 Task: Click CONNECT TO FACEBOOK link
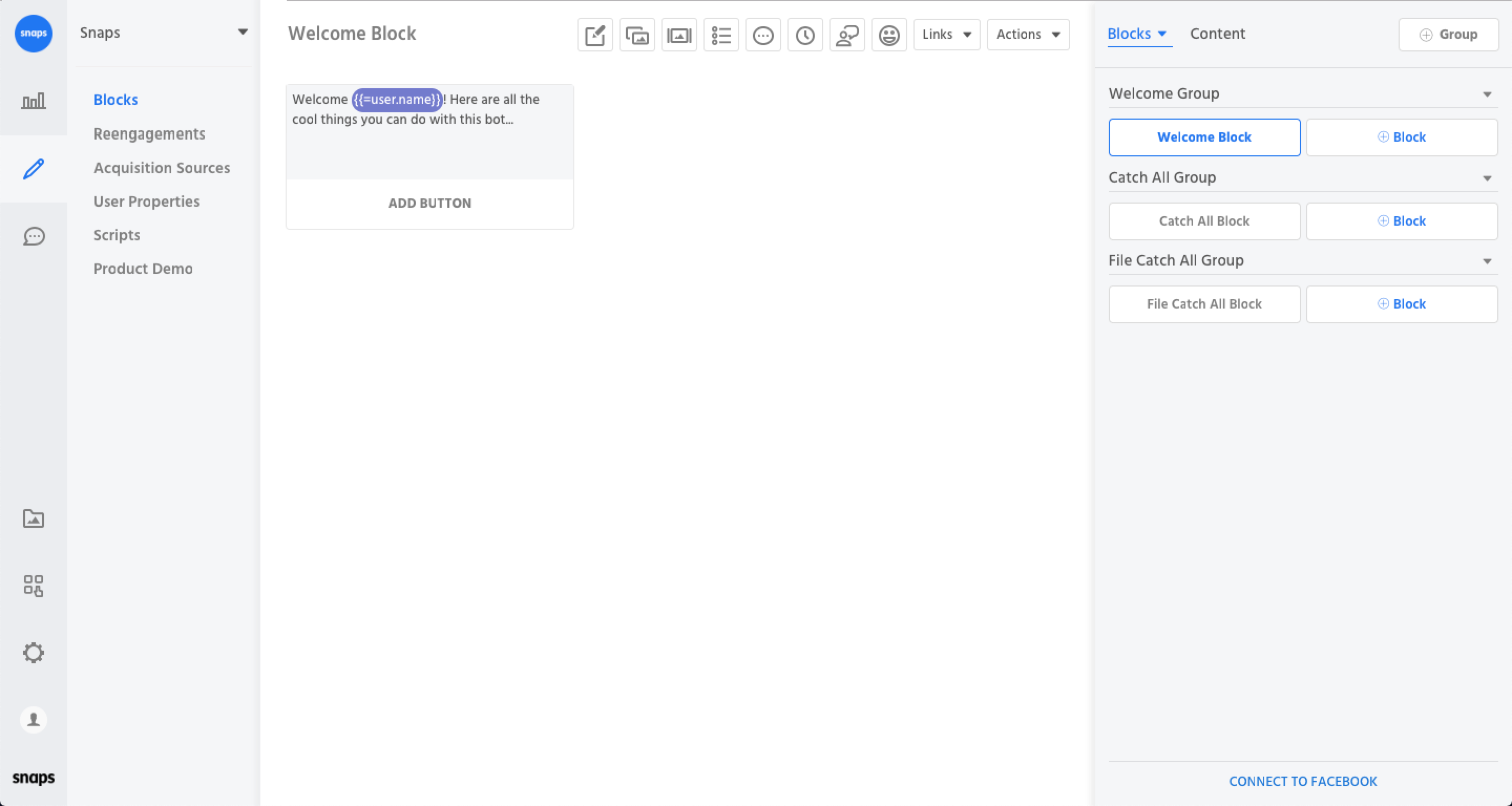[1303, 781]
